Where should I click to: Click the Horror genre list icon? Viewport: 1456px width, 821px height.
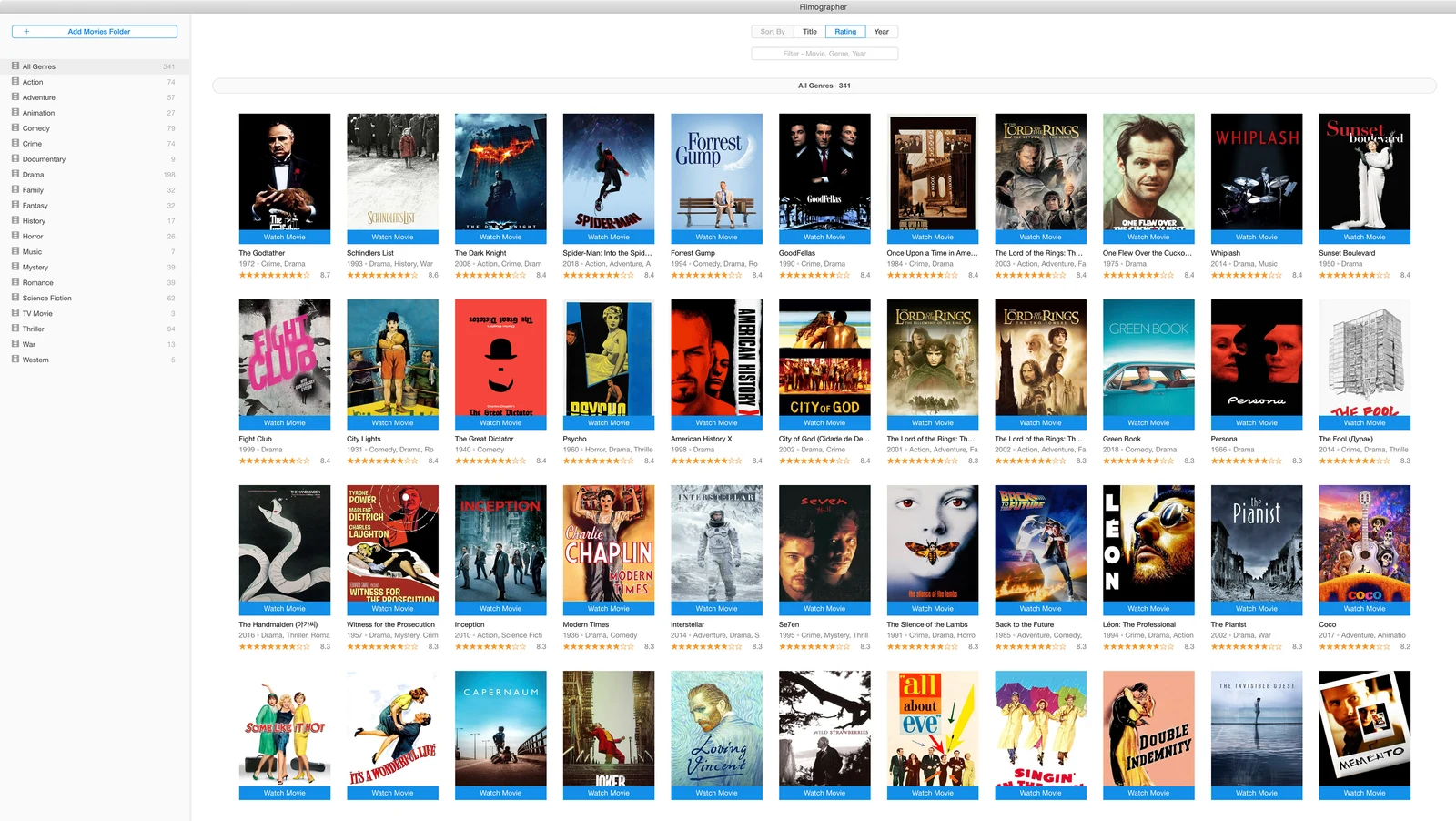click(x=15, y=236)
